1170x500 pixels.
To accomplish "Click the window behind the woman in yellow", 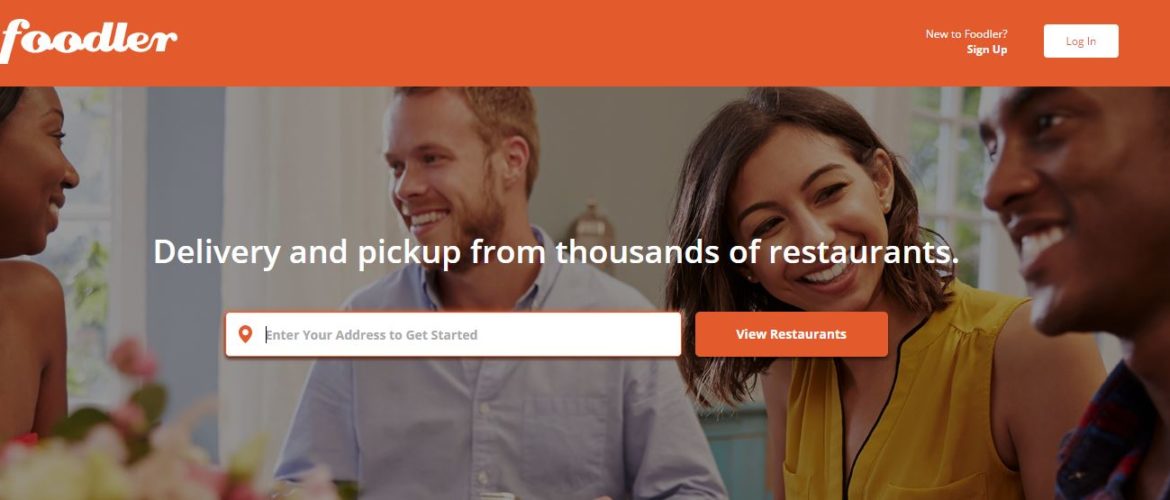I will 946,179.
